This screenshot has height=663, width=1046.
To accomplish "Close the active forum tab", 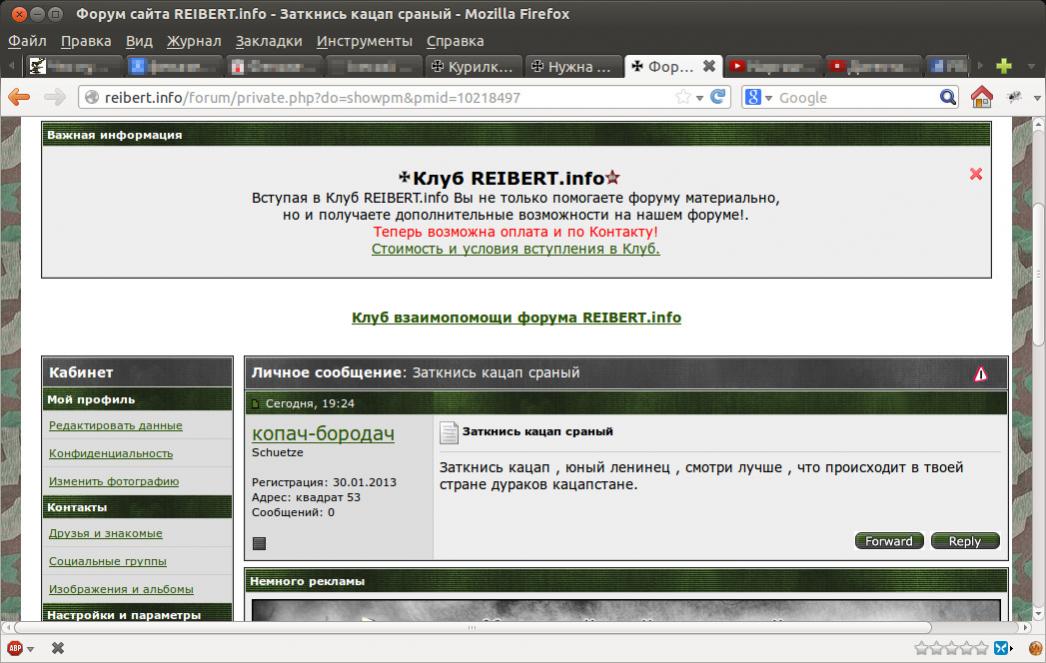I will 709,66.
